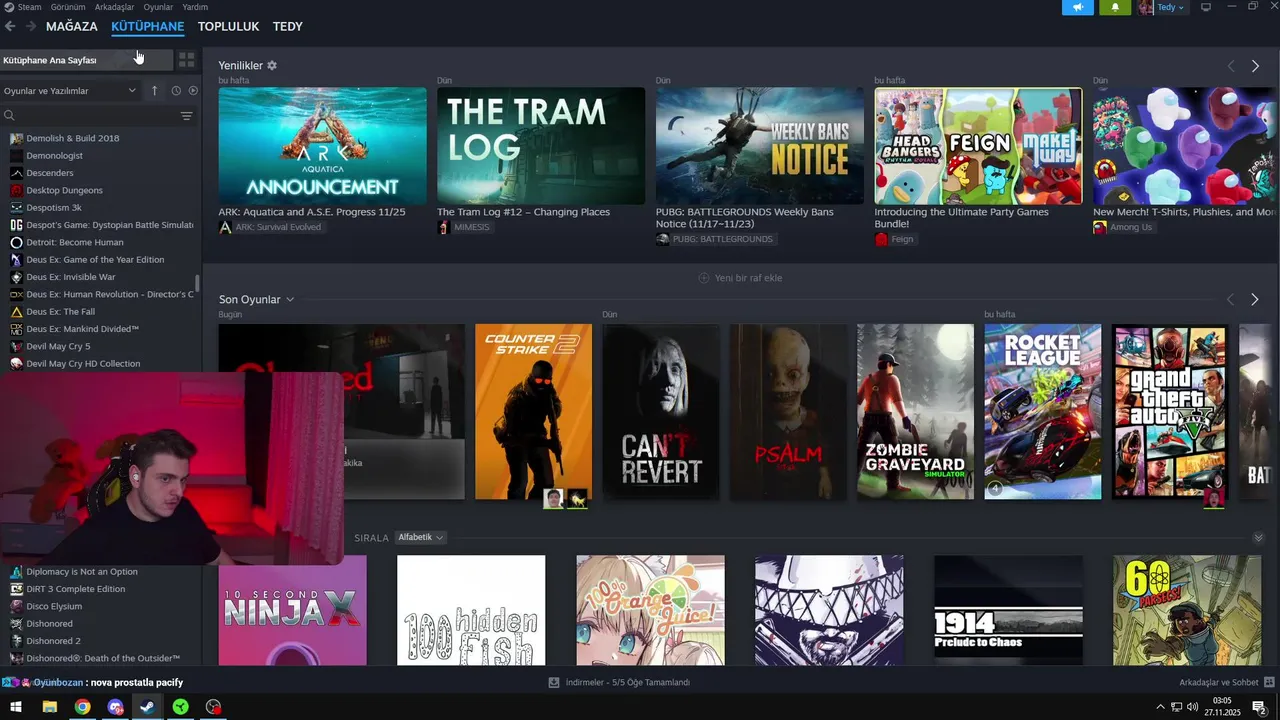Open File Explorer from taskbar

click(x=49, y=707)
